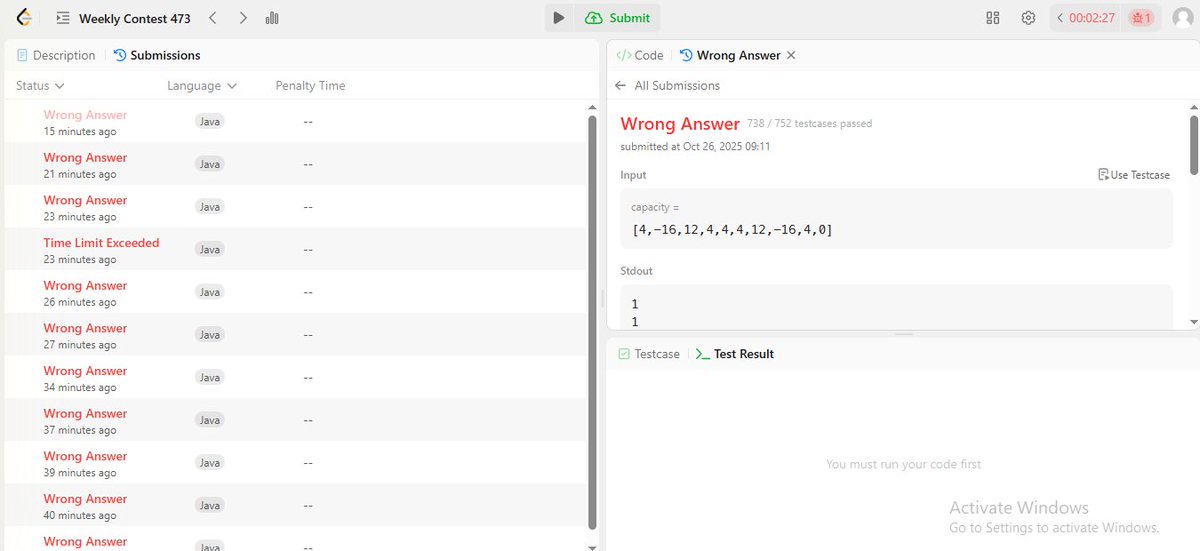Open the Status filter dropdown
Screen dimensions: 1200x551
tap(40, 86)
